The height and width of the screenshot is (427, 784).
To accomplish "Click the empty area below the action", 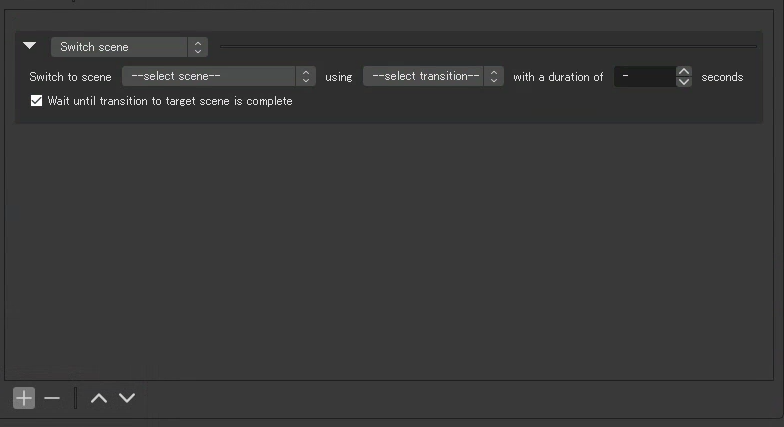I will click(x=390, y=250).
